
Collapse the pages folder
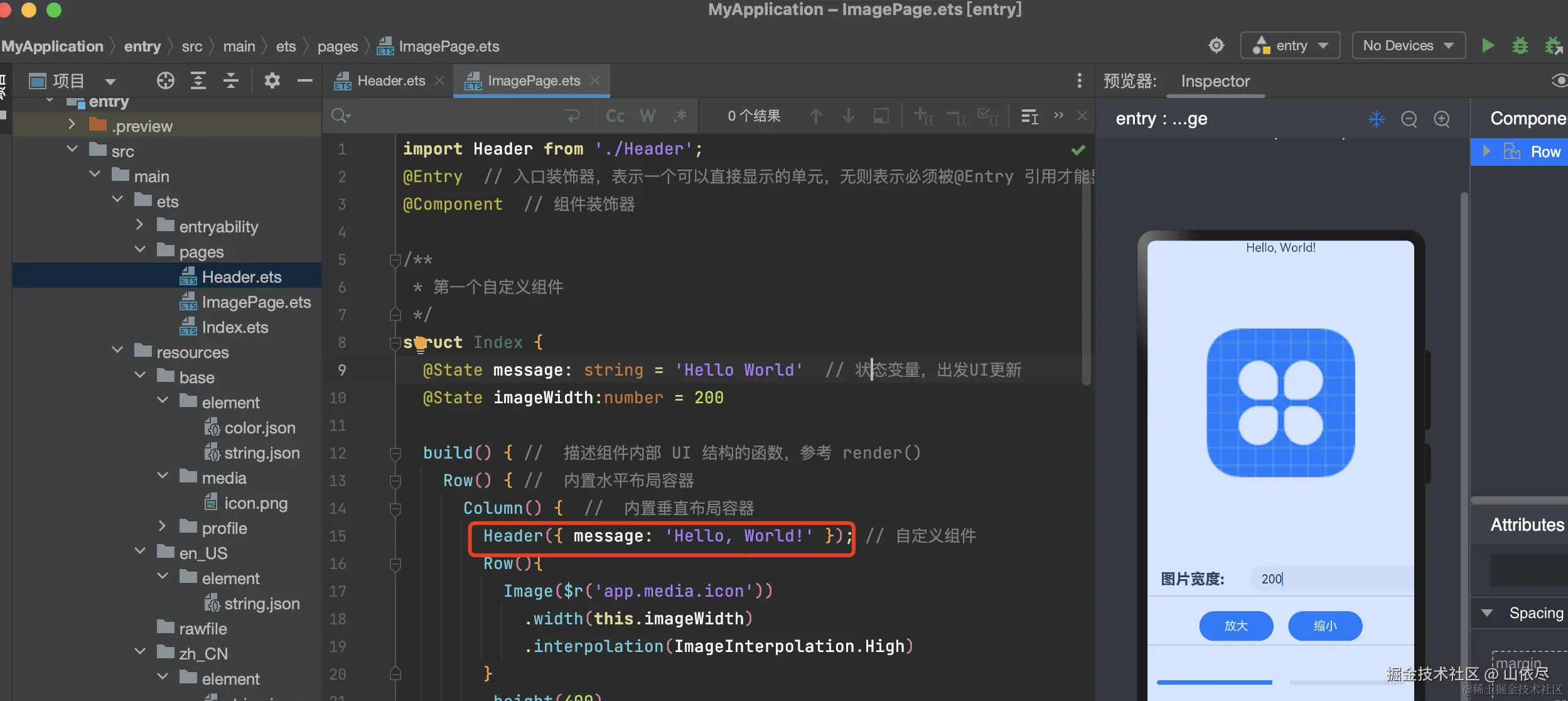tap(140, 251)
